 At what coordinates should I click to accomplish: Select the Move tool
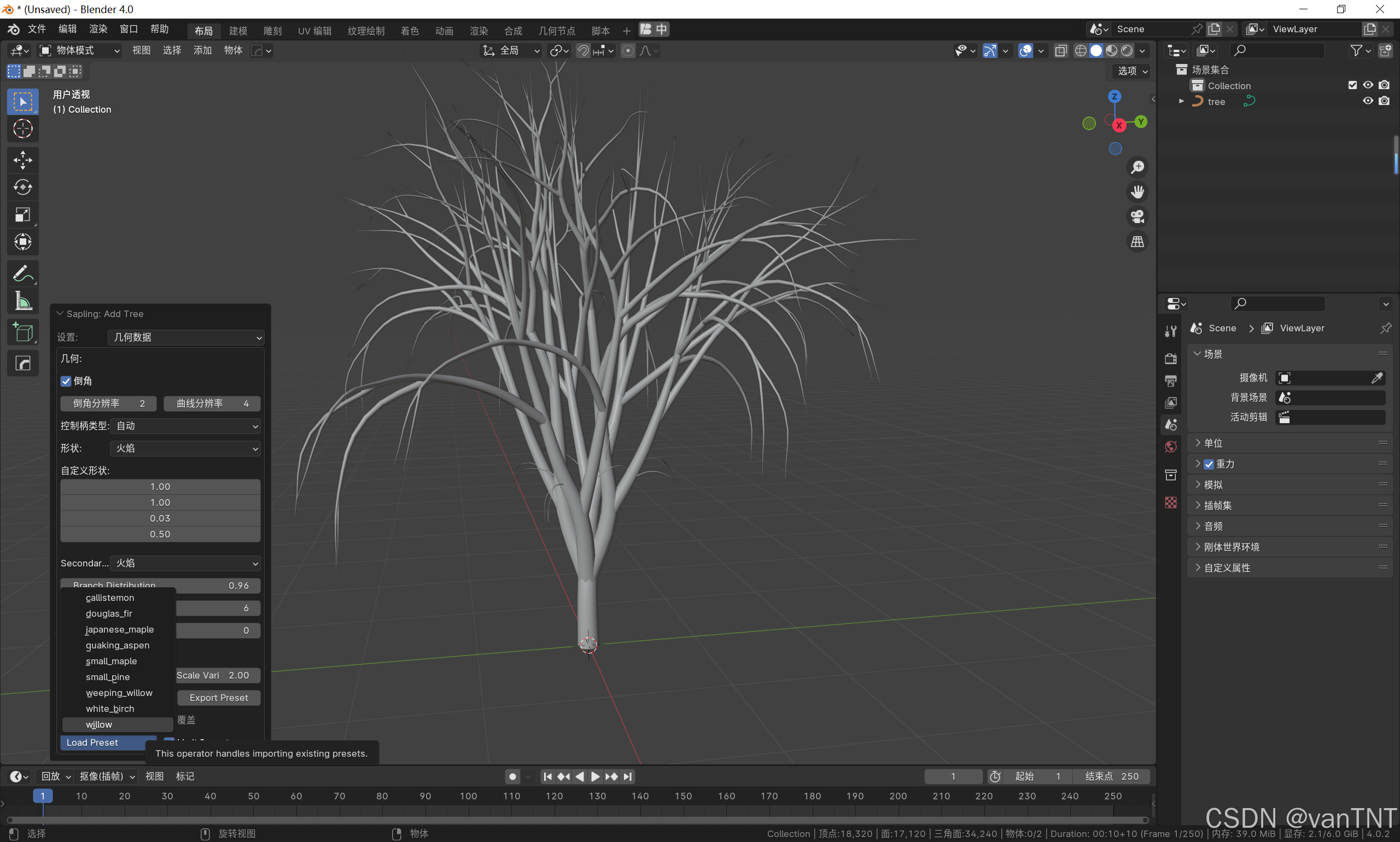pos(23,160)
